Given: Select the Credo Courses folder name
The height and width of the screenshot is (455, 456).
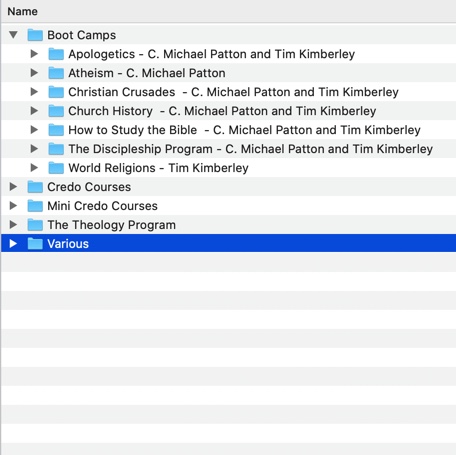Looking at the screenshot, I should click(x=89, y=187).
